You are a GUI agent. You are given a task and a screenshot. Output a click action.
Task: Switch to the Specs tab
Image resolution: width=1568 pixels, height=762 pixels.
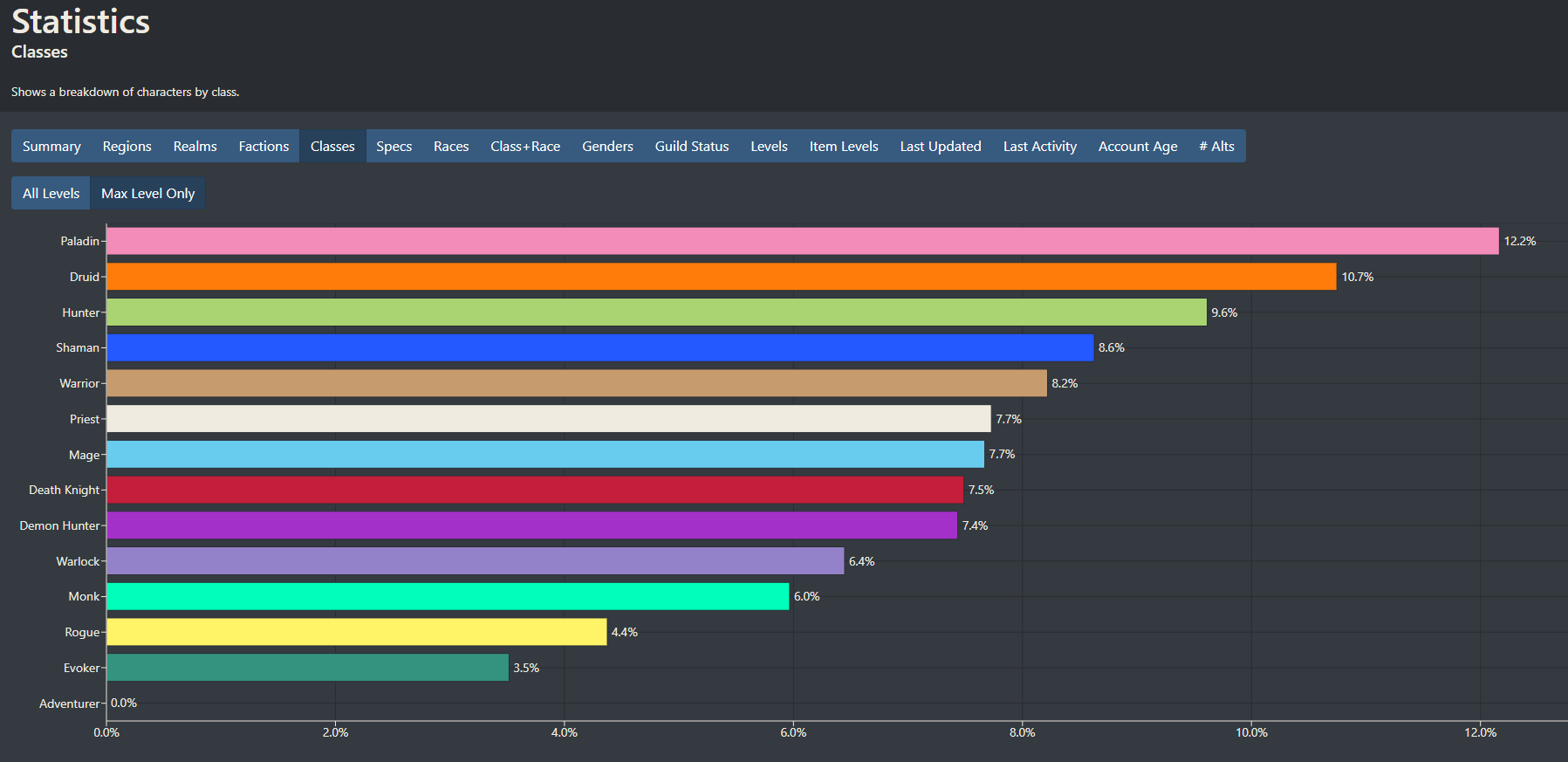394,146
